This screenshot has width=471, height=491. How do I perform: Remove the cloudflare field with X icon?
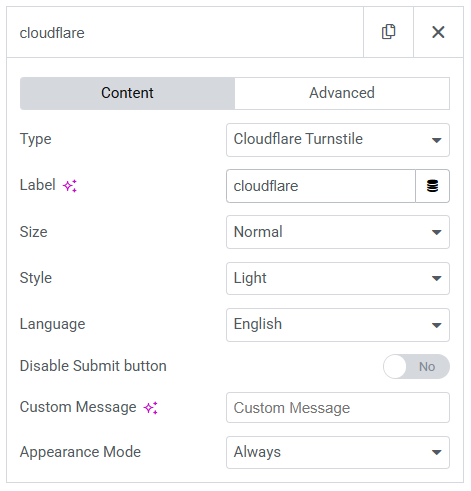438,32
